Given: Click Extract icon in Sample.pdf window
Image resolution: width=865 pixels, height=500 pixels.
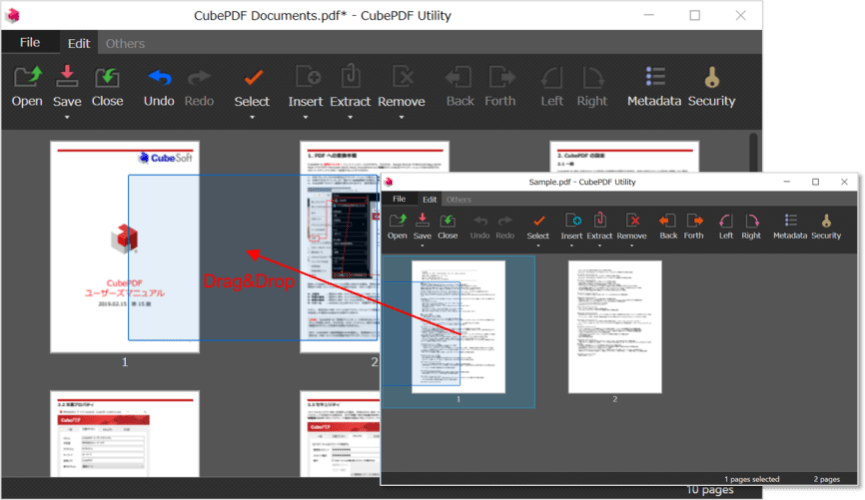Looking at the screenshot, I should click(600, 220).
